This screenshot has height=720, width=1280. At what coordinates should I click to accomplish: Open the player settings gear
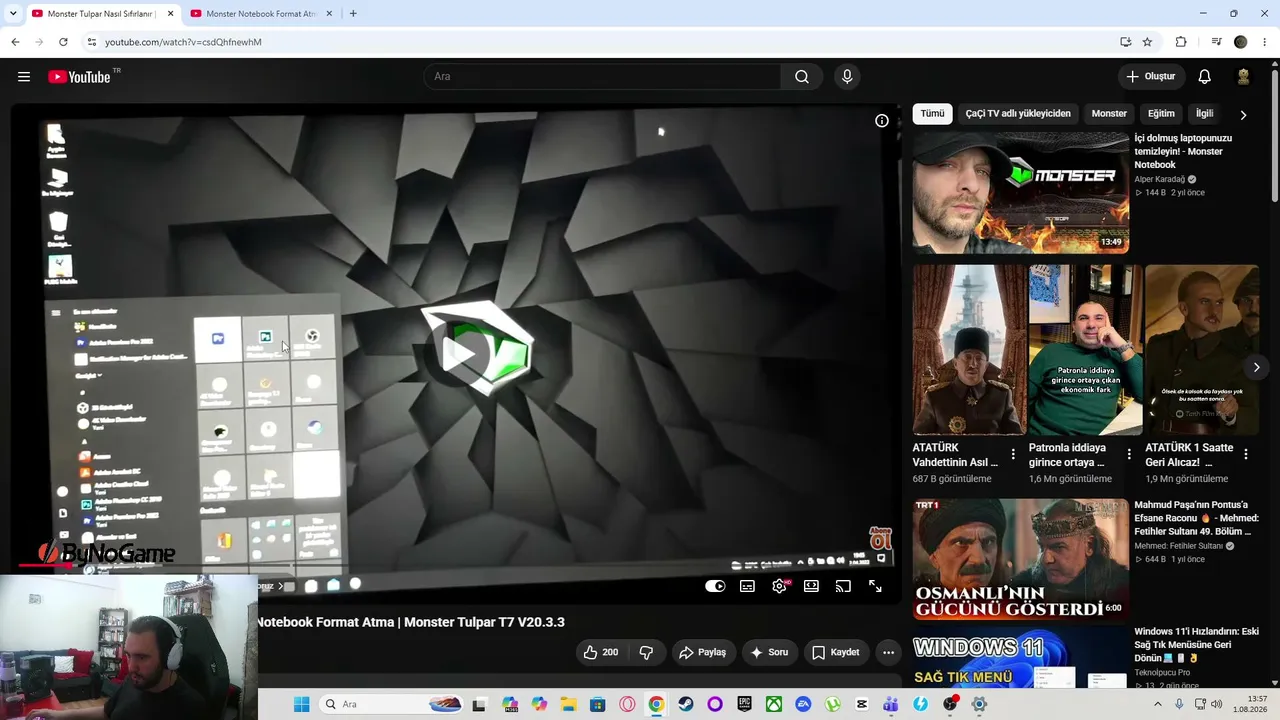pos(779,586)
